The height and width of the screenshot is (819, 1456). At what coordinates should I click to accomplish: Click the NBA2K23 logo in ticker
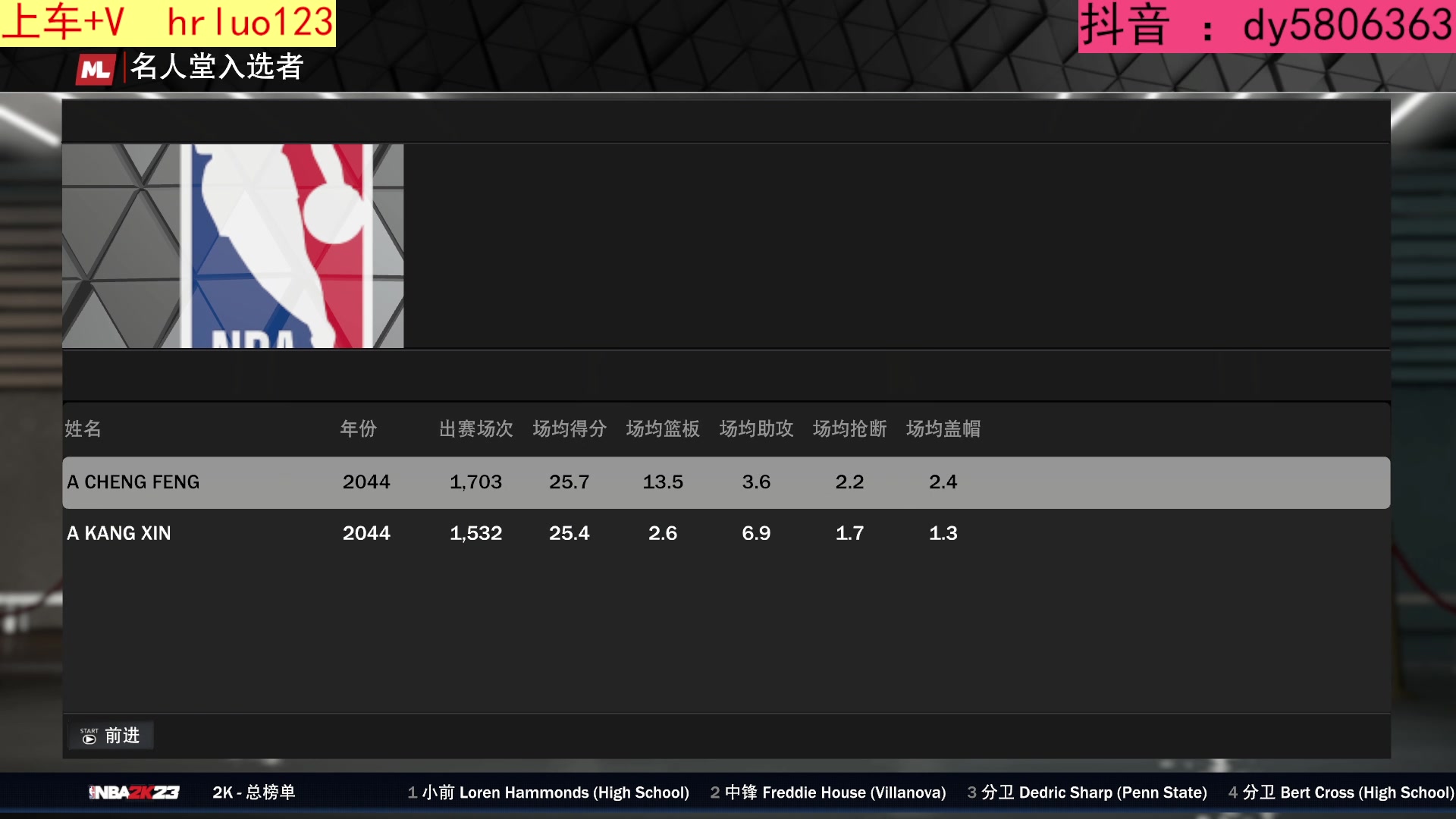(134, 792)
